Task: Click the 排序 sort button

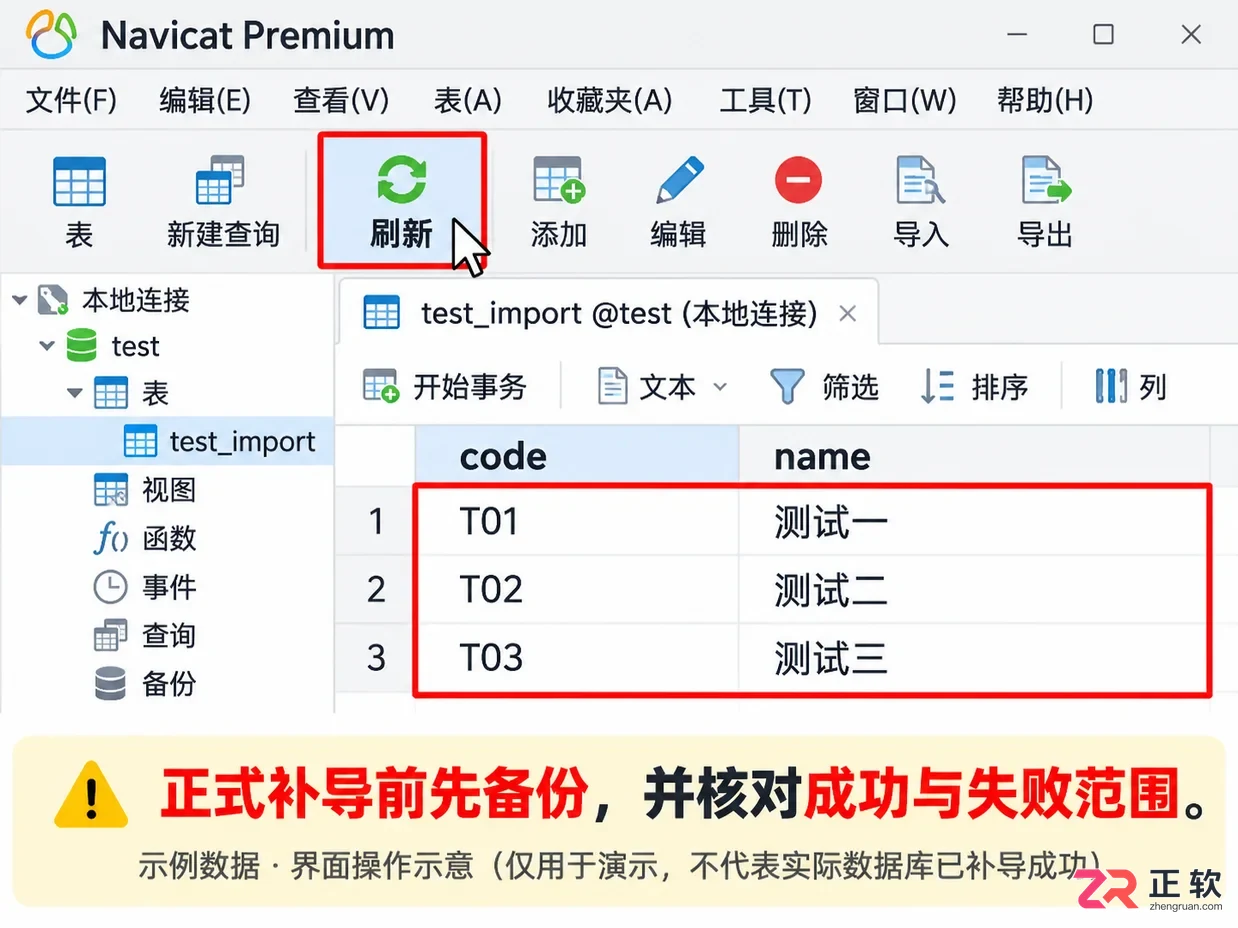Action: click(974, 387)
